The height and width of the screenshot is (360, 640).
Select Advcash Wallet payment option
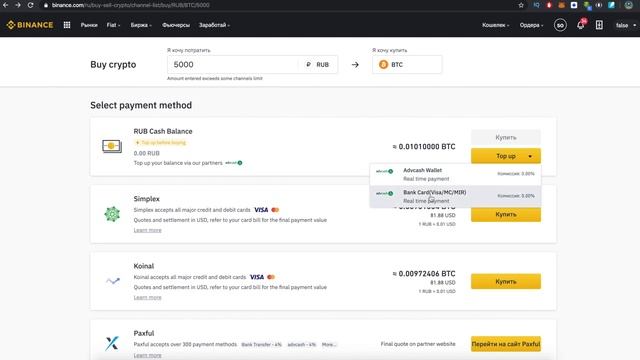pyautogui.click(x=456, y=174)
